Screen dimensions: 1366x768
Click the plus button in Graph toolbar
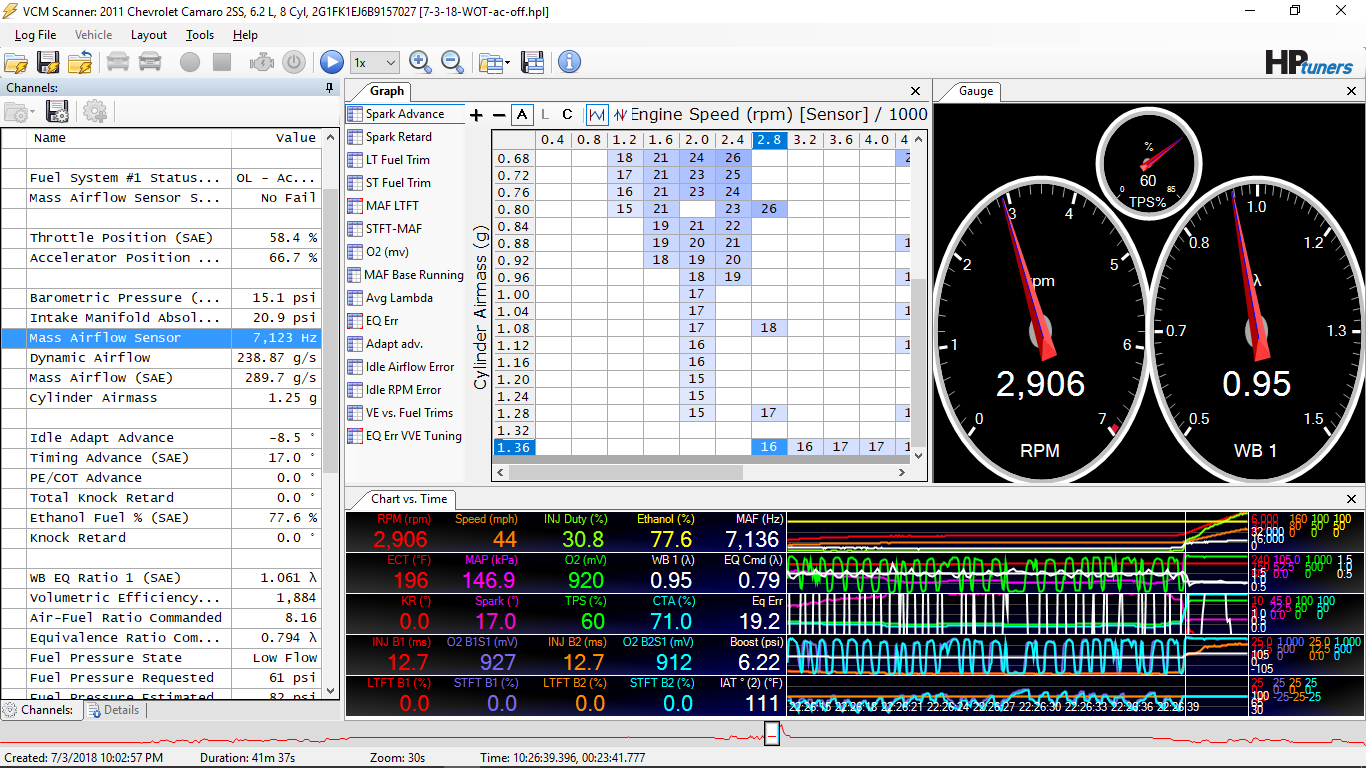click(x=476, y=115)
